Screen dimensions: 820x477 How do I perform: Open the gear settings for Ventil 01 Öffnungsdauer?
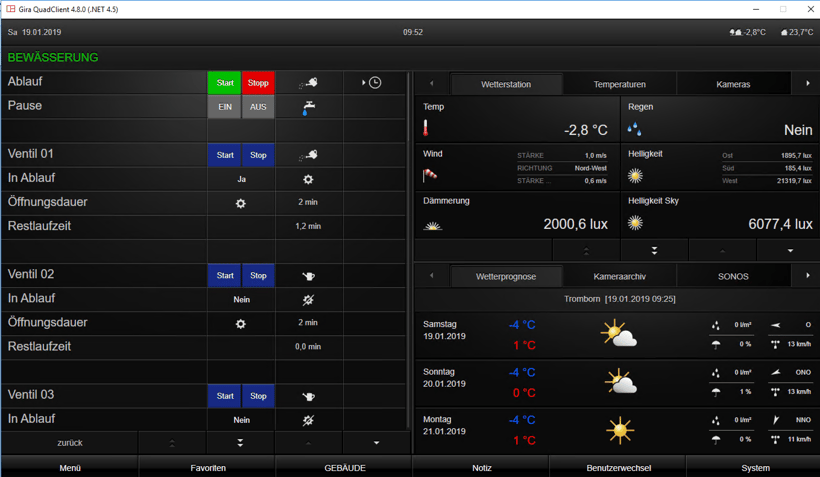240,203
